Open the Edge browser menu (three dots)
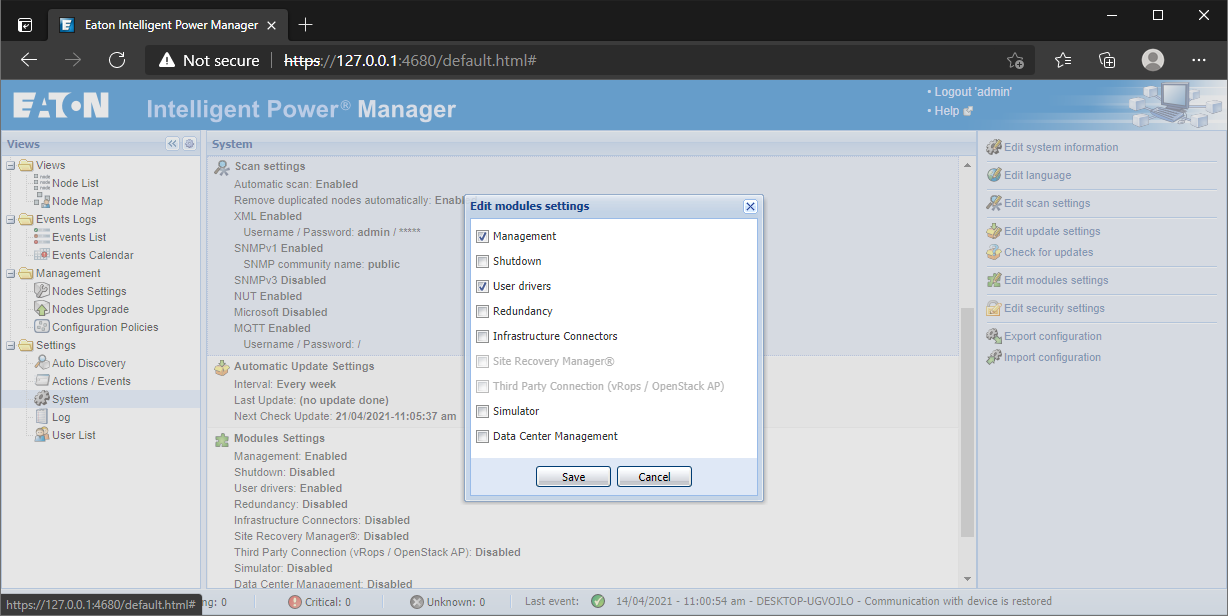 point(1199,60)
